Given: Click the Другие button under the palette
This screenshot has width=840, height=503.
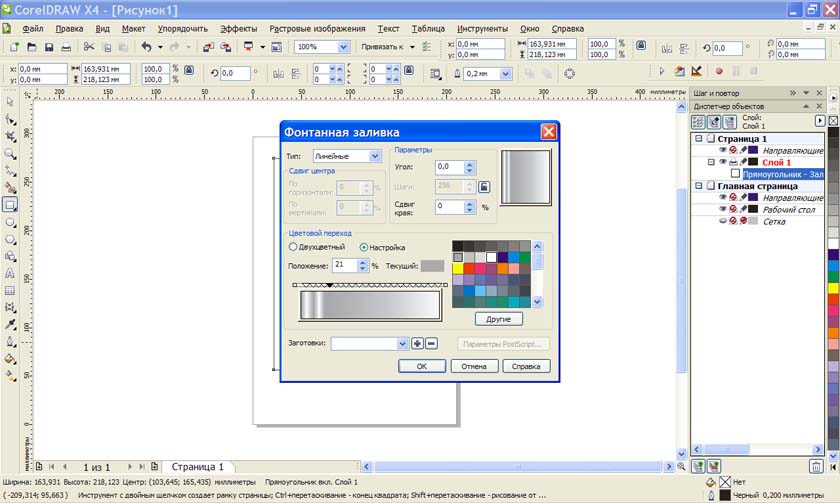Looking at the screenshot, I should pyautogui.click(x=499, y=319).
